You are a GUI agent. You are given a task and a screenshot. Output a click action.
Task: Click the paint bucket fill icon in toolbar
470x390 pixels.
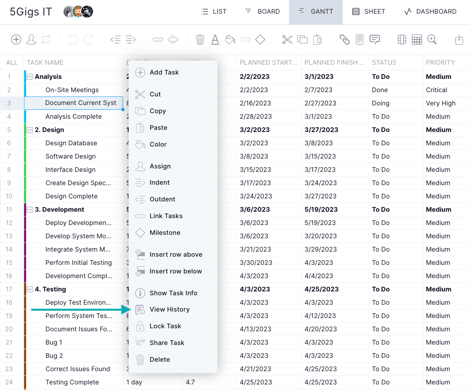coord(230,40)
